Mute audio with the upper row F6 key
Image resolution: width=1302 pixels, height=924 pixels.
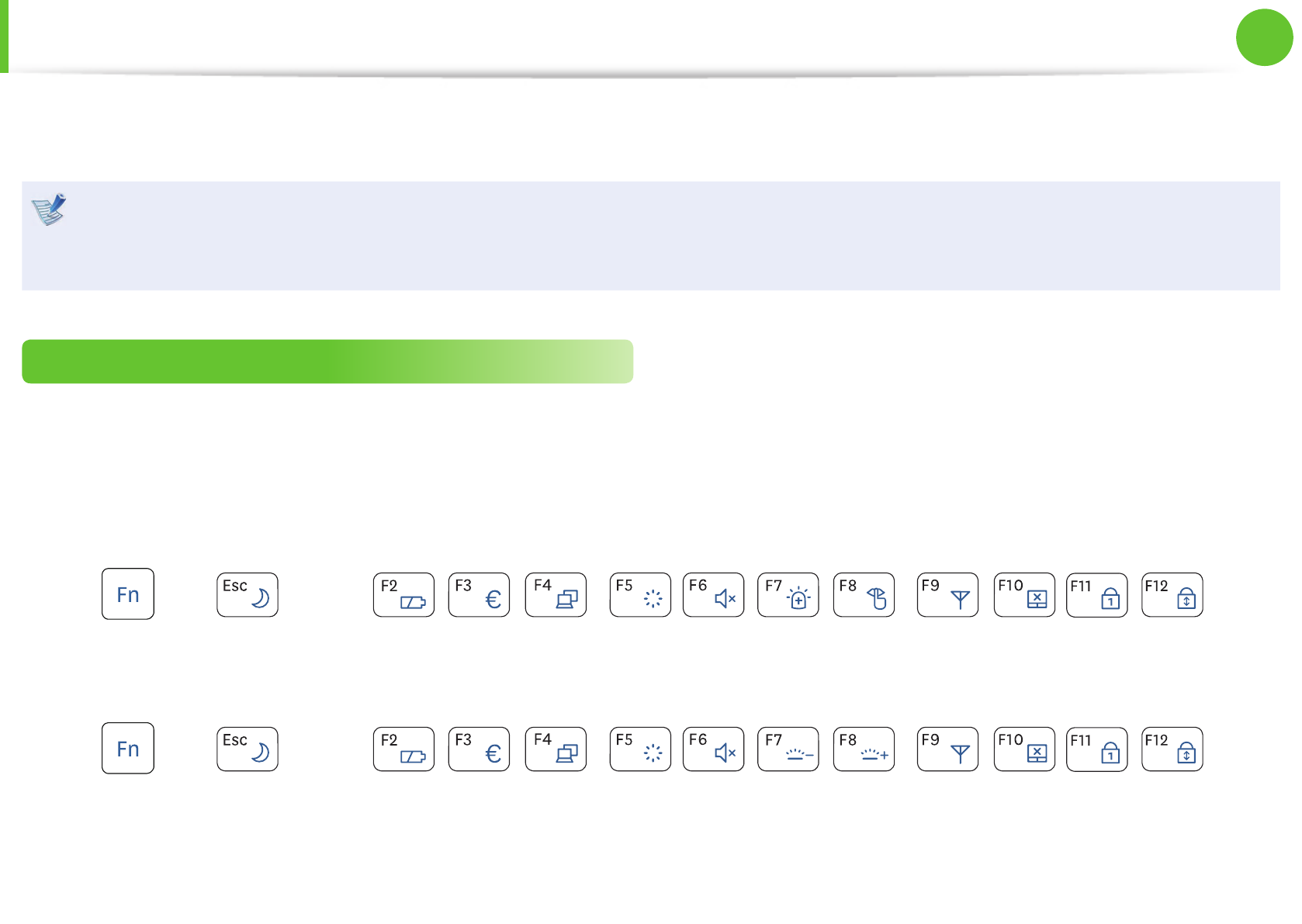coord(713,595)
